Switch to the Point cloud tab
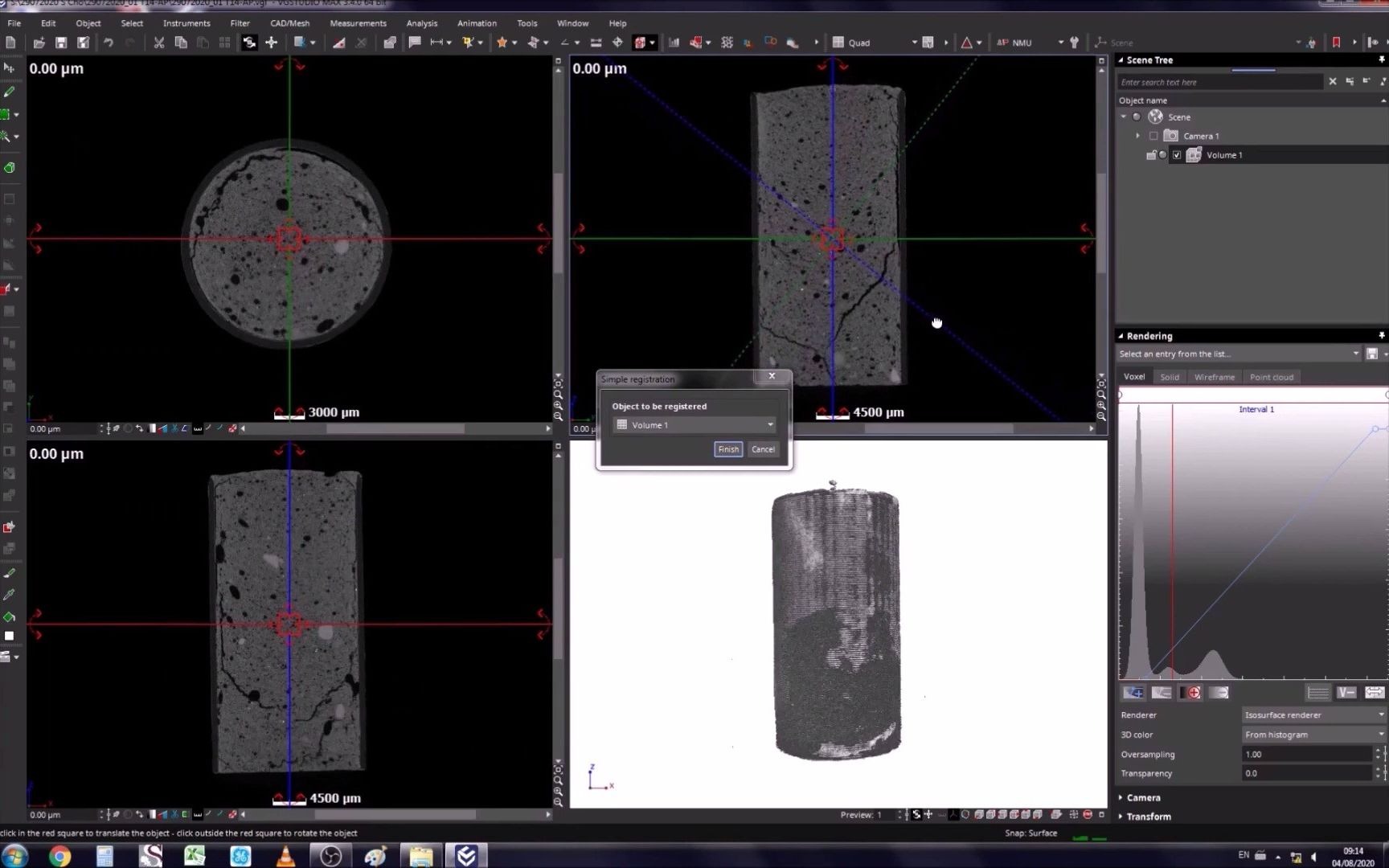This screenshot has width=1389, height=868. click(x=1272, y=377)
